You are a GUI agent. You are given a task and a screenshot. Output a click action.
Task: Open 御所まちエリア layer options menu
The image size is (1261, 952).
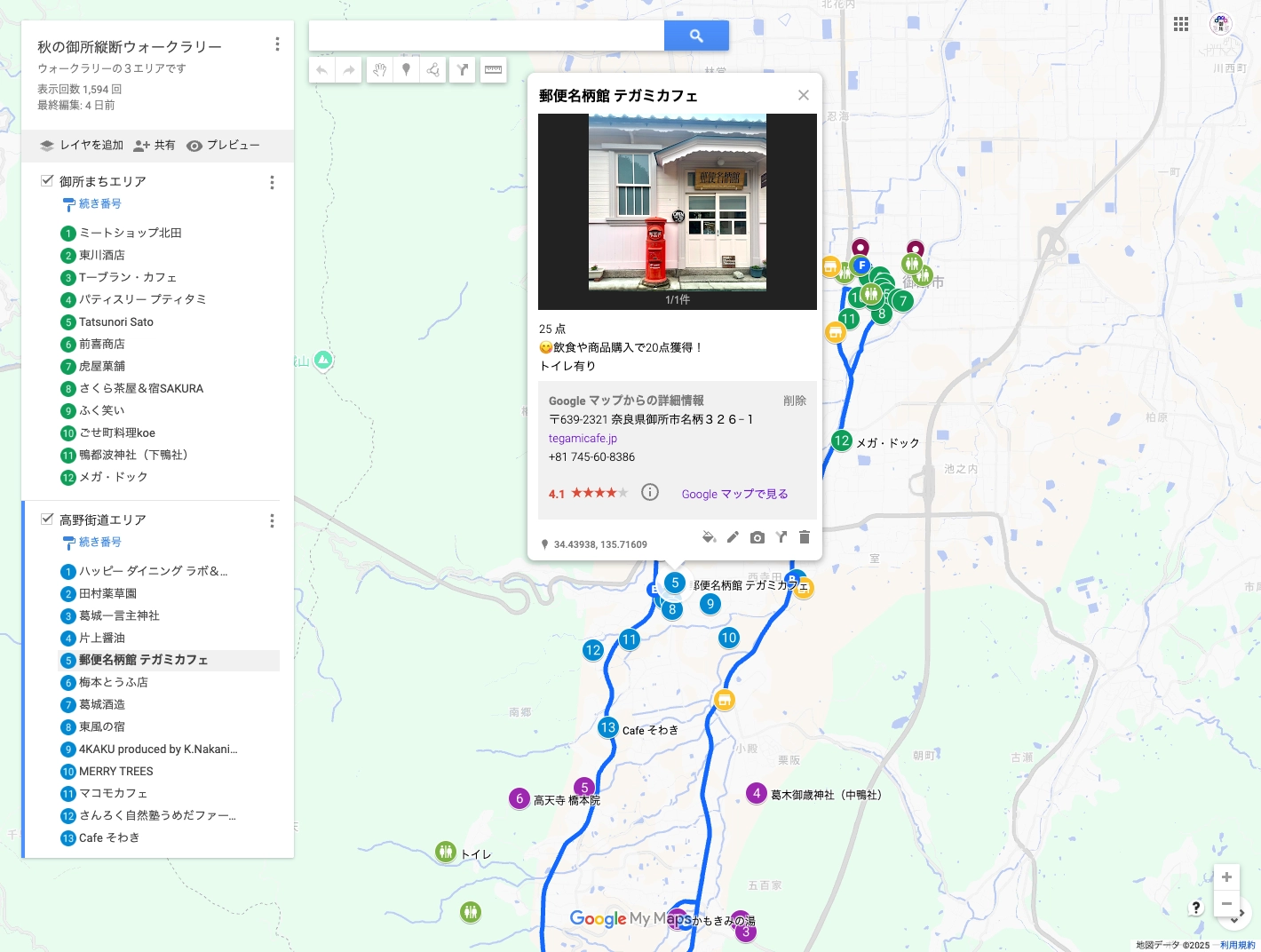coord(272,182)
